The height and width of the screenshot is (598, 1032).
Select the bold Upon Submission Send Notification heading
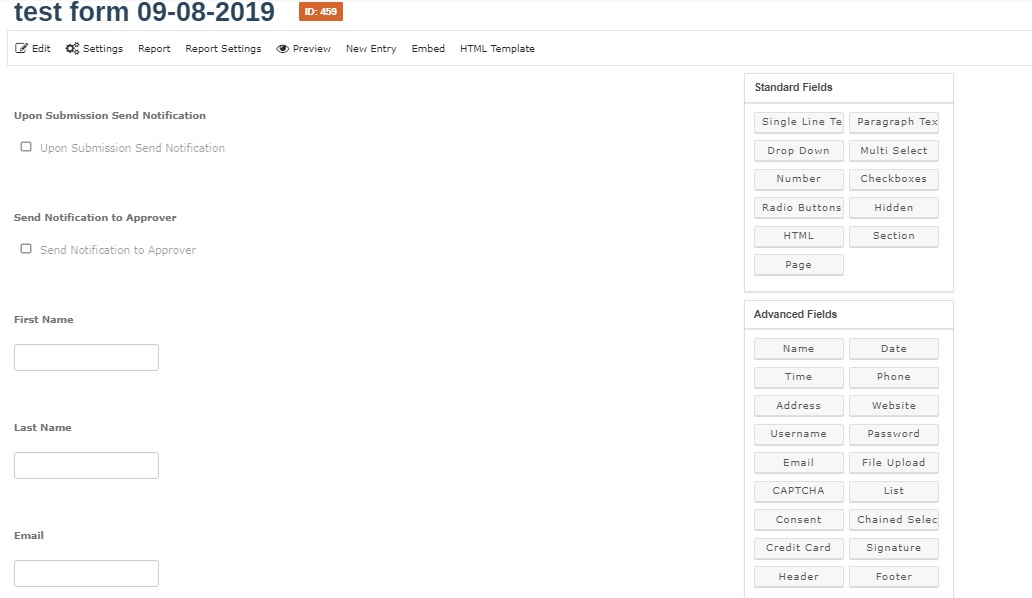110,116
